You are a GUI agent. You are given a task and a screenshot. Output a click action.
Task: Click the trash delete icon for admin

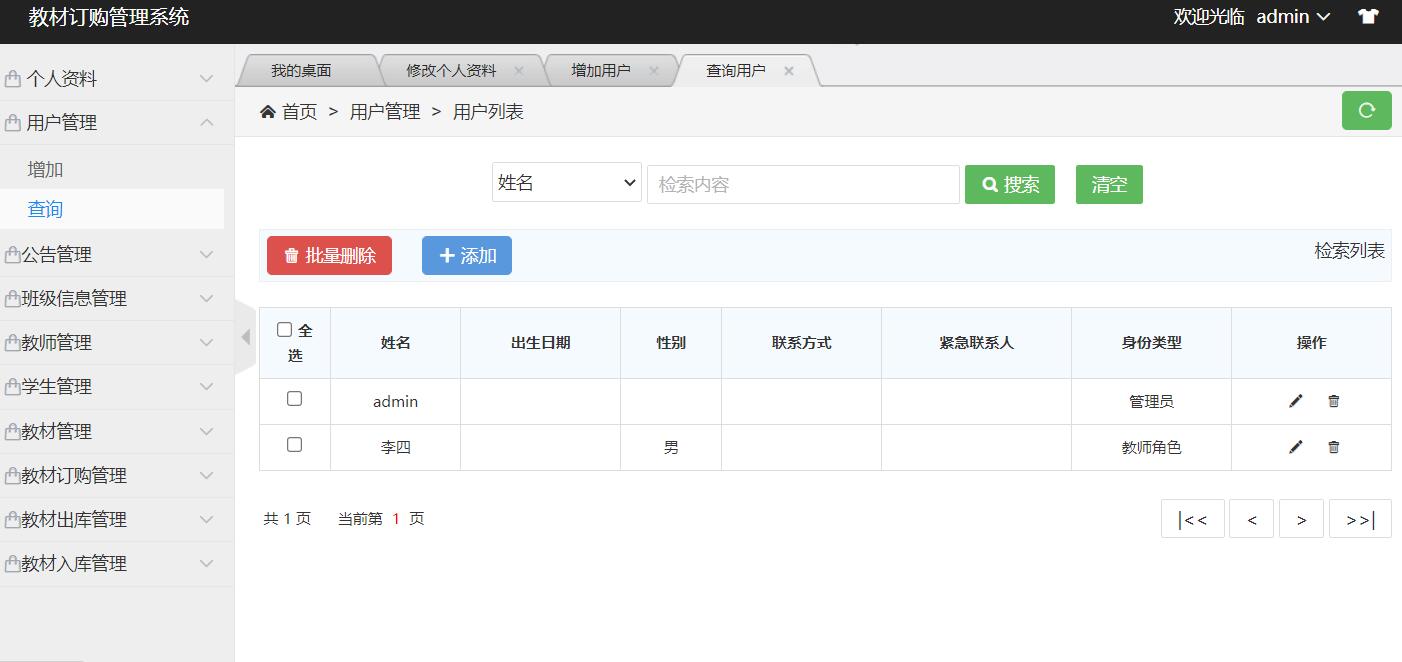1333,401
